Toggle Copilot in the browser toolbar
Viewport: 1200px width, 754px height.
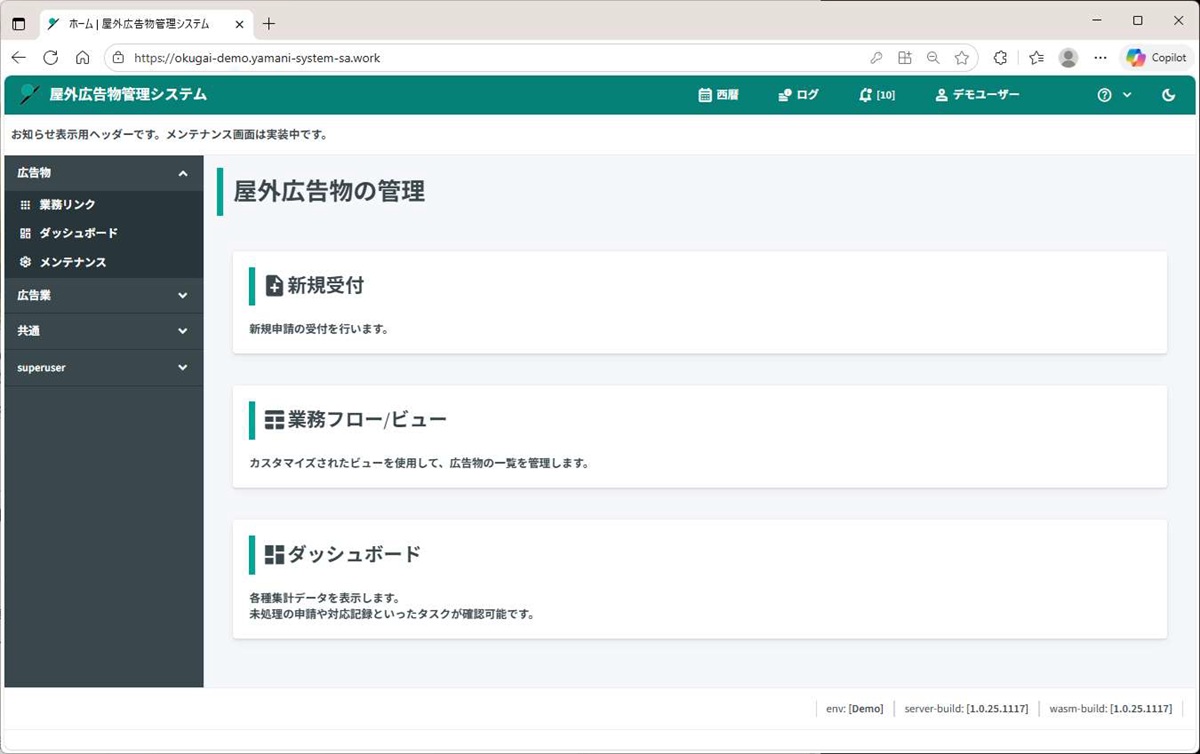1155,57
